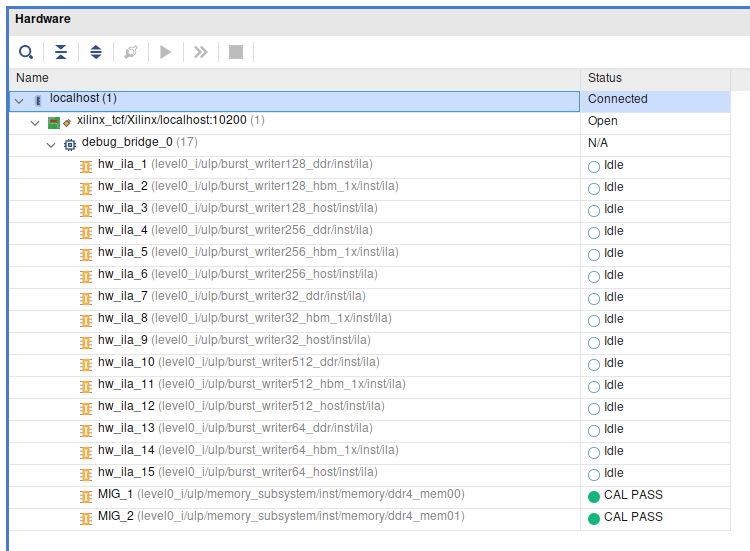Screen dimensions: 750x551
Task: Click the hw_ila_12 core icon
Action: [x=86, y=409]
